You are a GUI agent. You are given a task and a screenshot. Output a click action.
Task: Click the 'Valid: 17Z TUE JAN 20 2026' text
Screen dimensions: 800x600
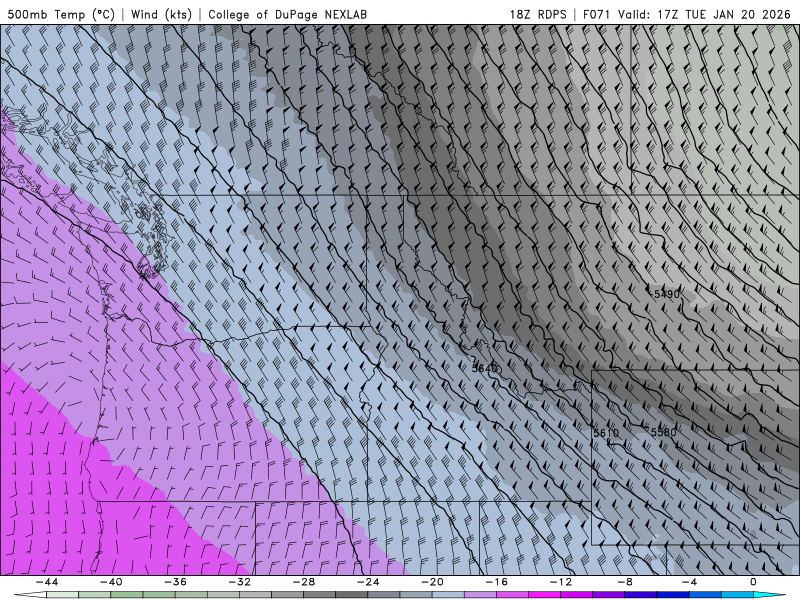[x=704, y=14]
